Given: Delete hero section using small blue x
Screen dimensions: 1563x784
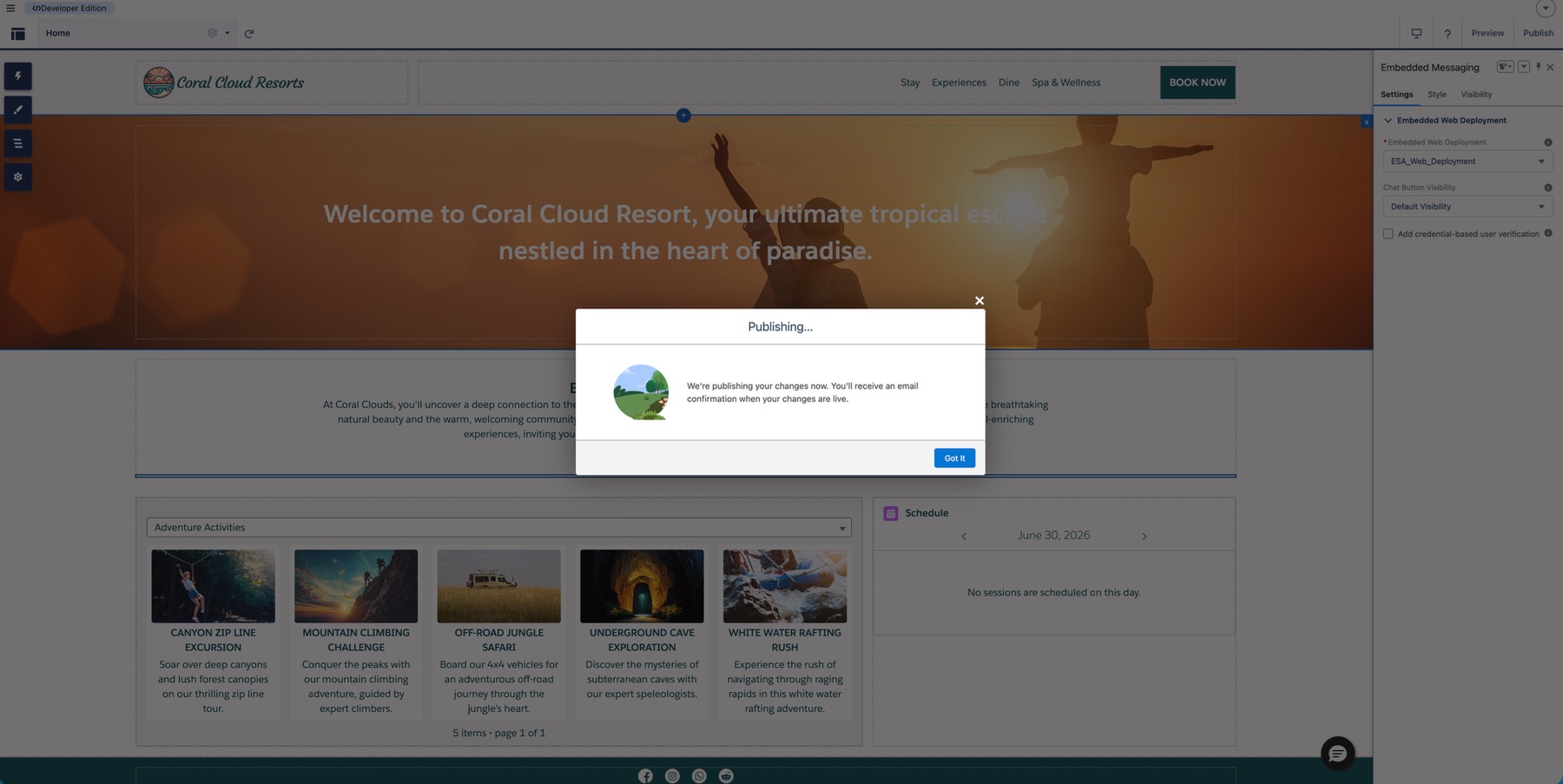Looking at the screenshot, I should pyautogui.click(x=1366, y=122).
